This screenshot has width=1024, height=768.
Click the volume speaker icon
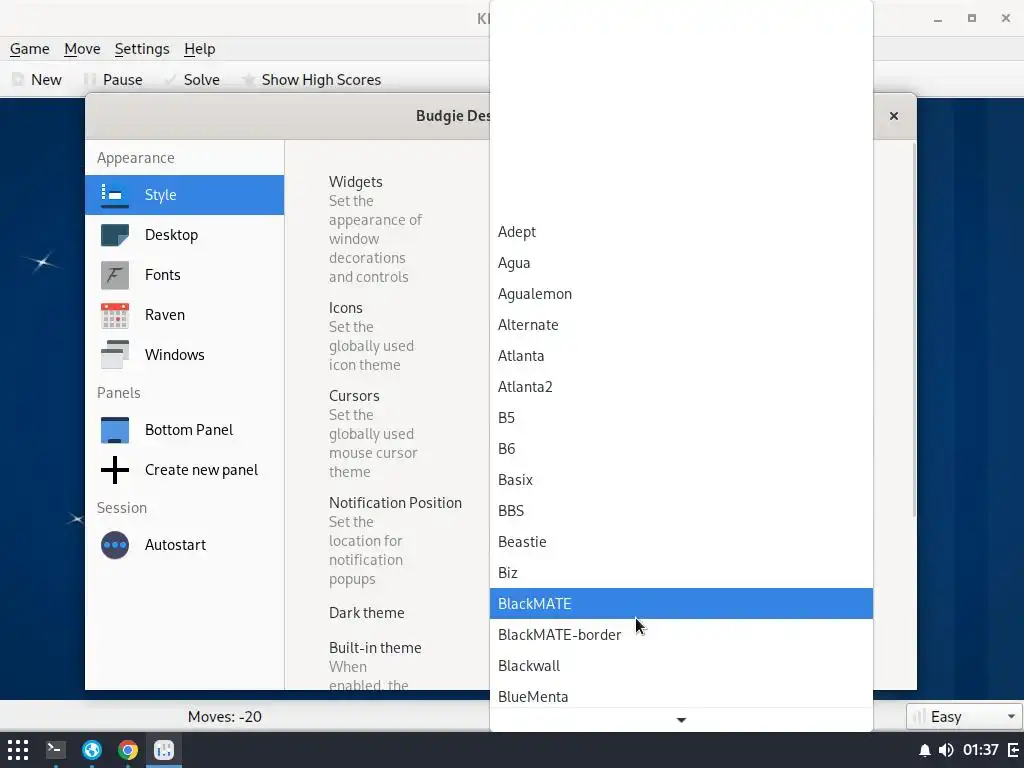click(x=946, y=750)
